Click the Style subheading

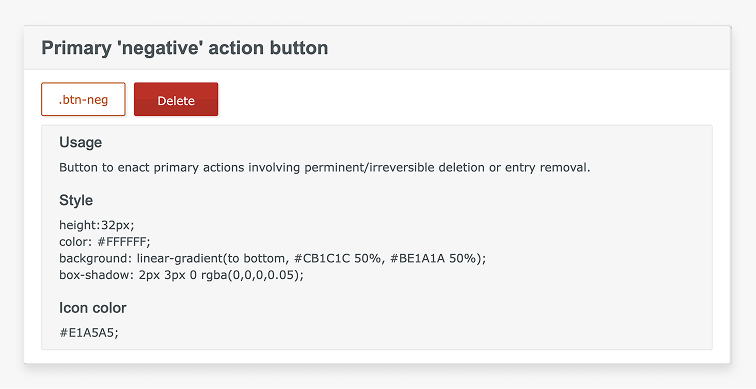76,200
